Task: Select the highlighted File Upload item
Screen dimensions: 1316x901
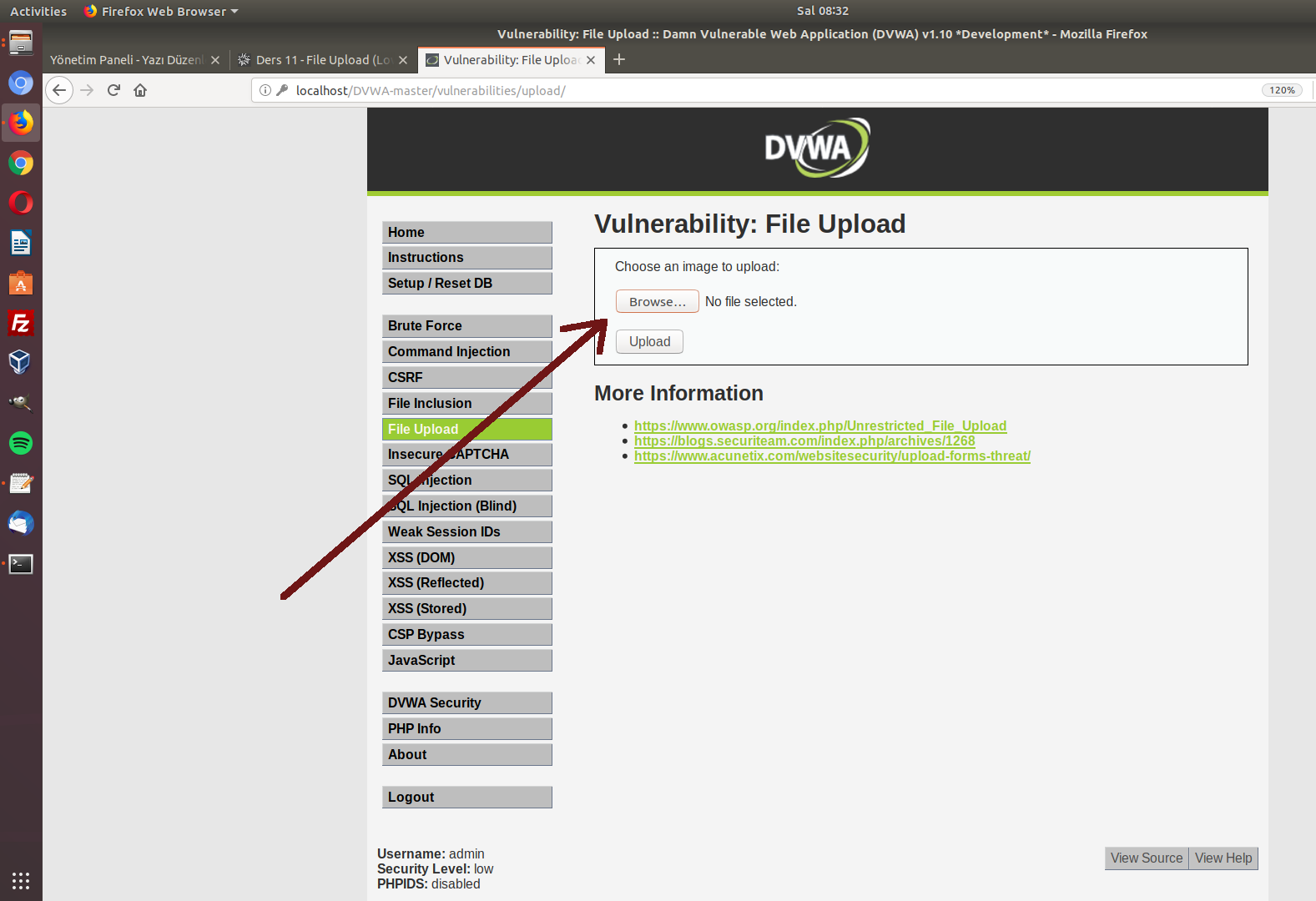Action: (467, 430)
